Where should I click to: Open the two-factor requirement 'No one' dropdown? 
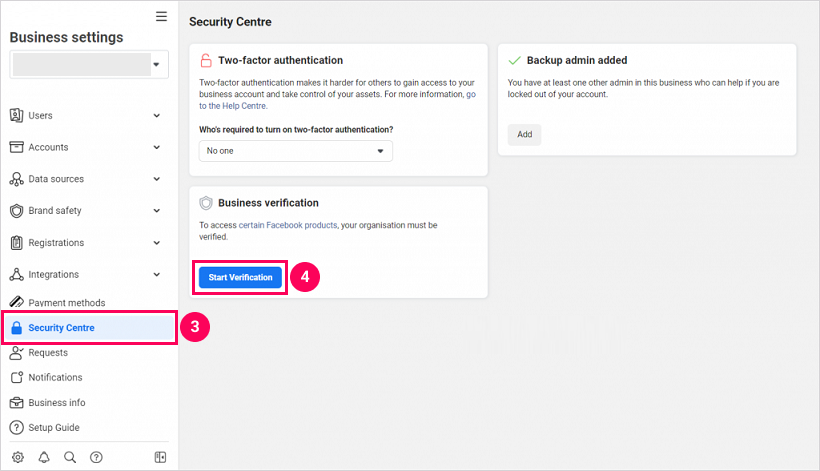click(x=295, y=151)
